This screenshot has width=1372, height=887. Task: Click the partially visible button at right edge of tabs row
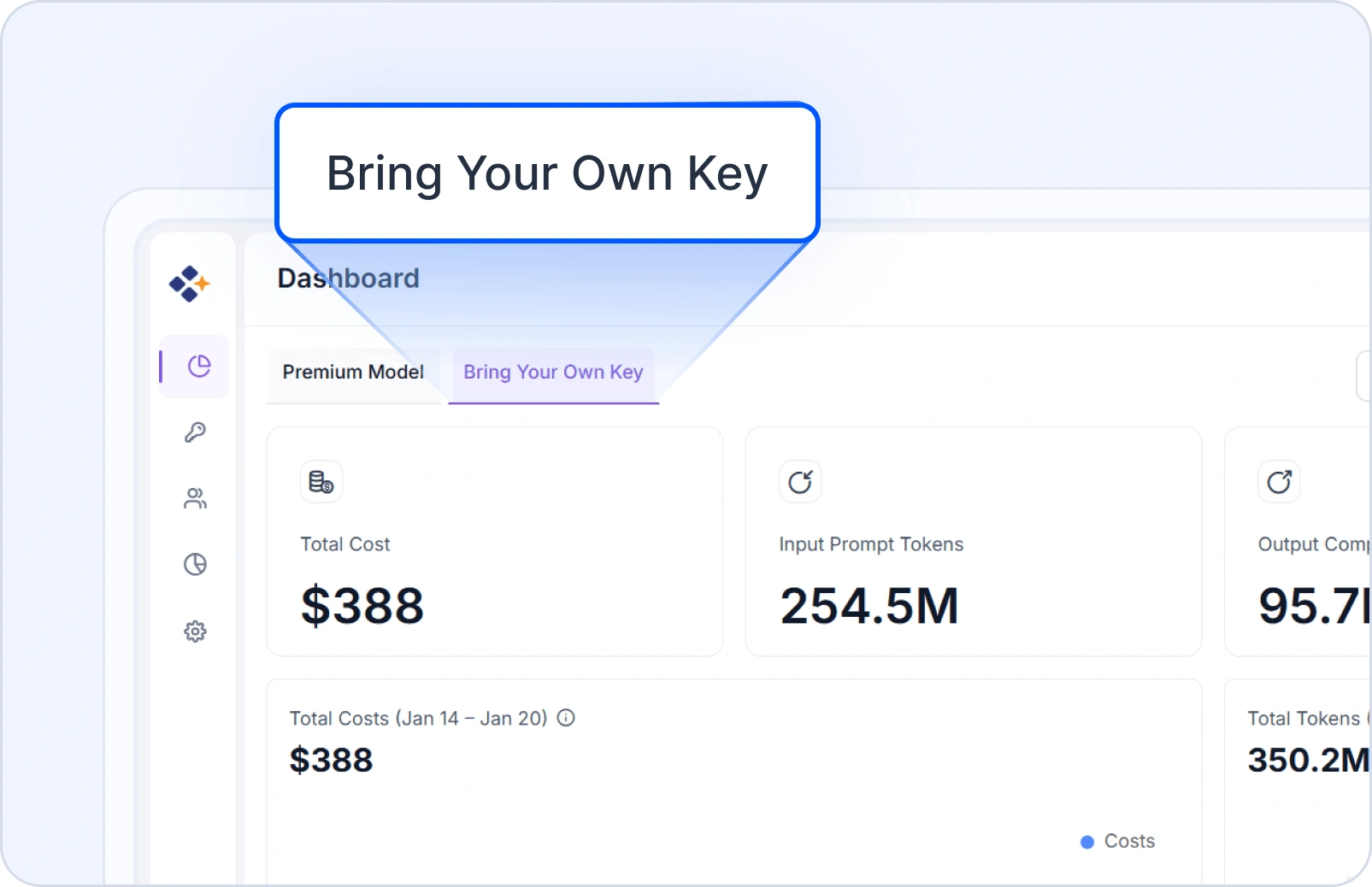(x=1364, y=376)
